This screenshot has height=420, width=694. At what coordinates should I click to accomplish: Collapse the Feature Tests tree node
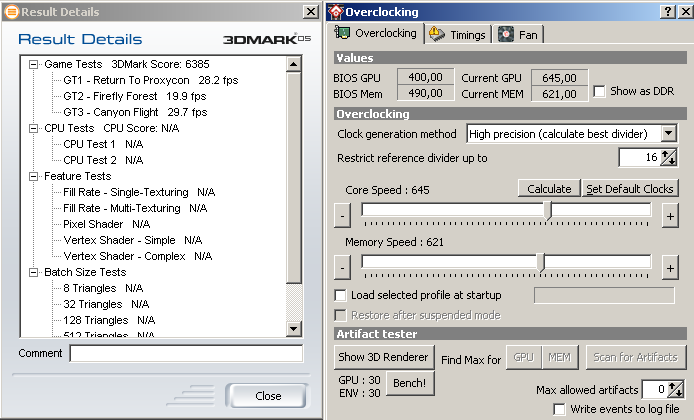click(33, 177)
